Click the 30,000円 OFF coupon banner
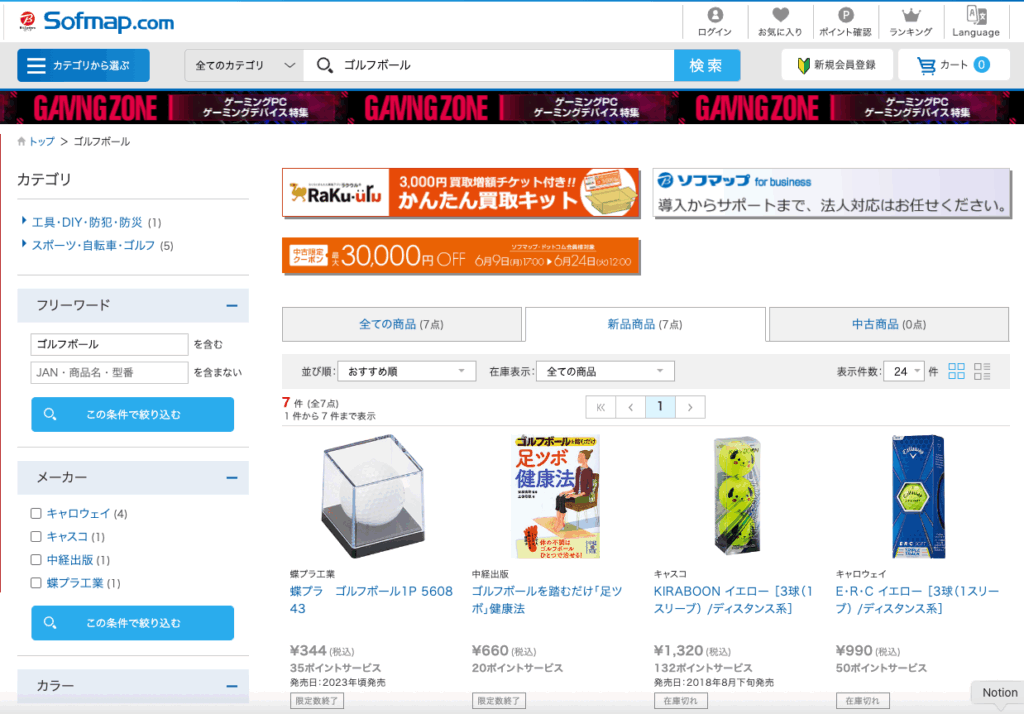The width and height of the screenshot is (1024, 714). [460, 256]
